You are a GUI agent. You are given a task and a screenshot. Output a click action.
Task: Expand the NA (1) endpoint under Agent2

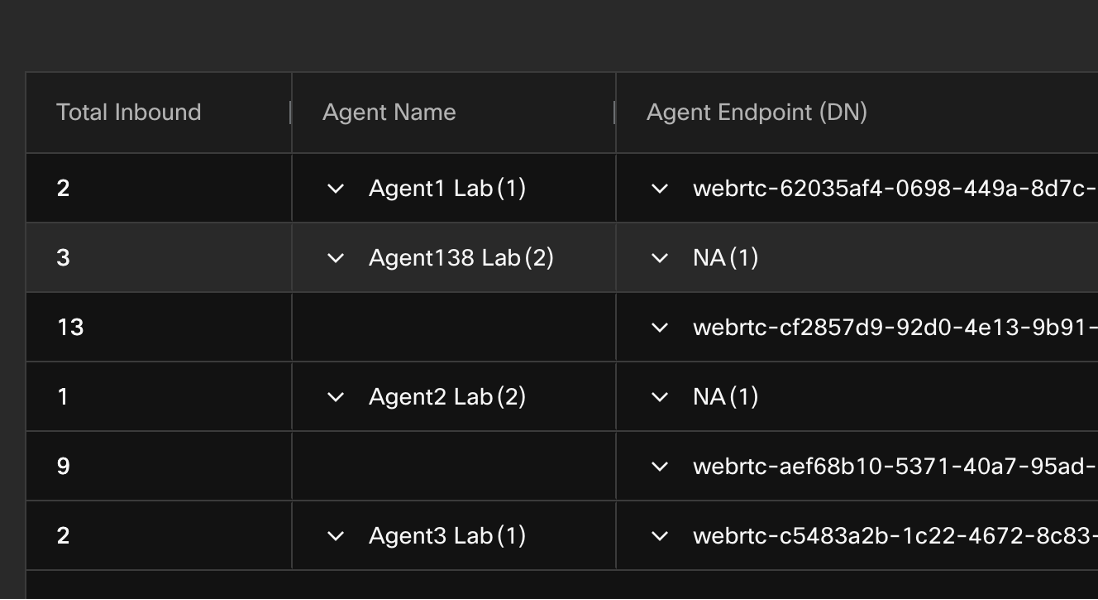tap(659, 397)
